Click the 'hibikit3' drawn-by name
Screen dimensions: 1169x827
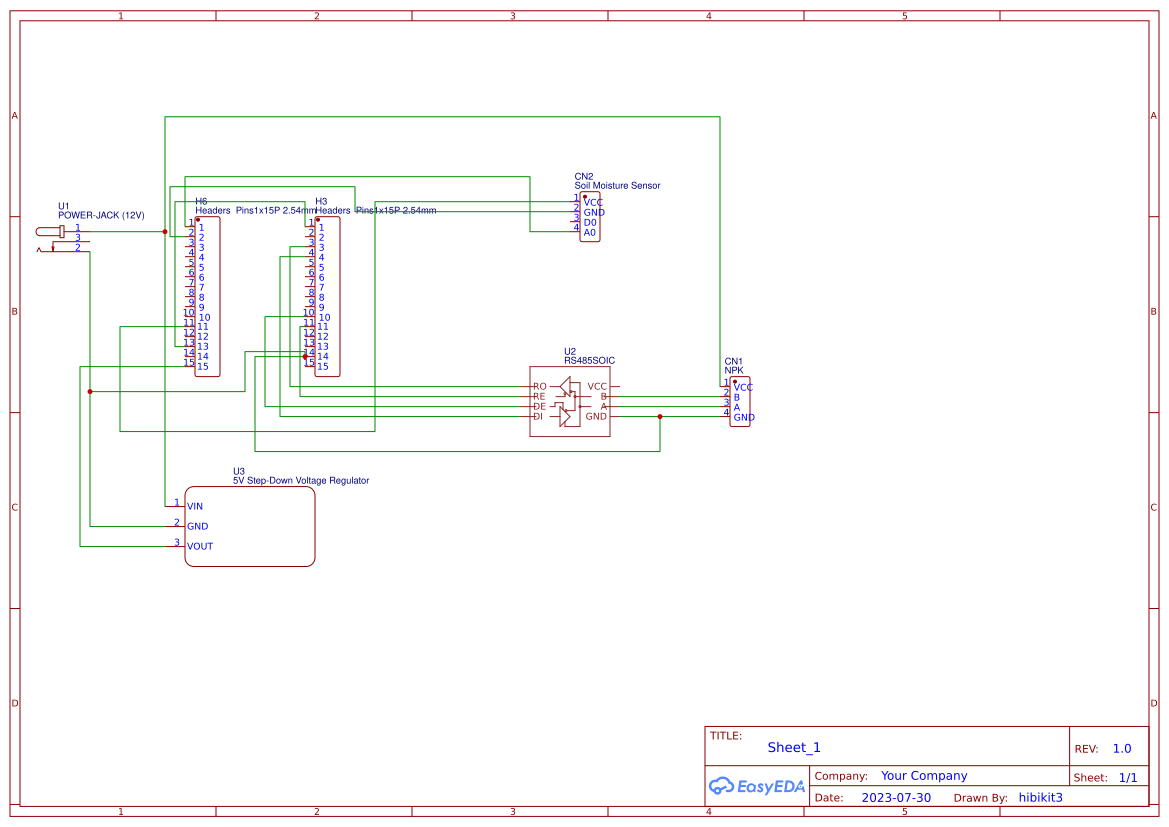click(x=1040, y=798)
